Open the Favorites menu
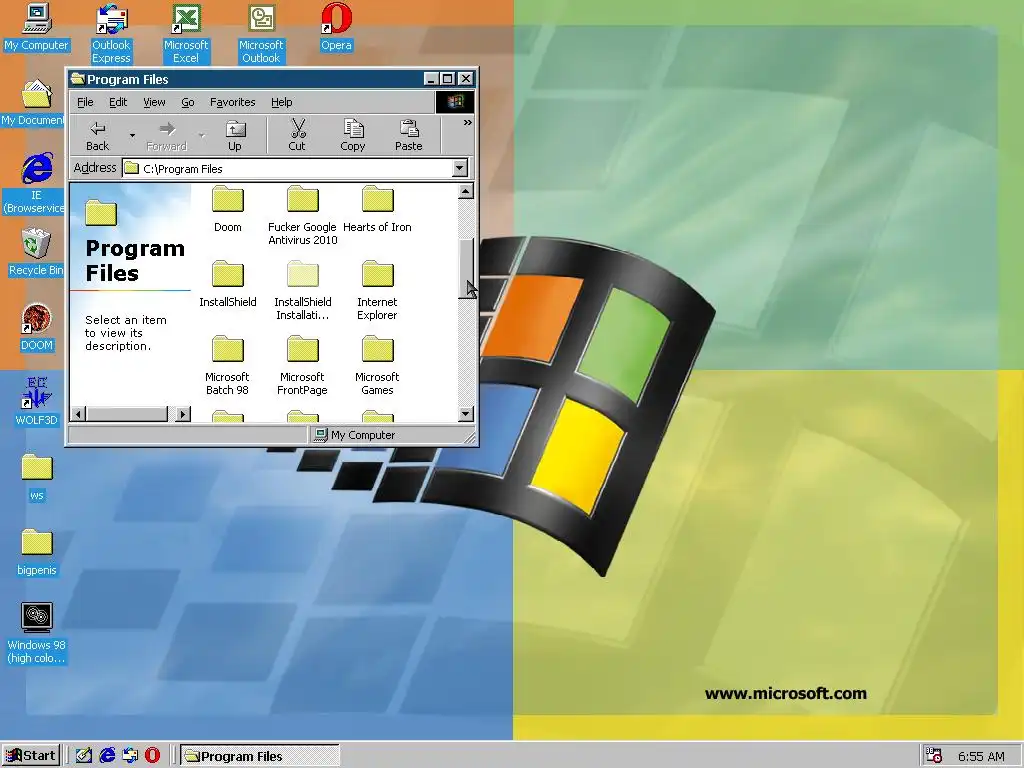This screenshot has height=768, width=1024. pos(232,102)
